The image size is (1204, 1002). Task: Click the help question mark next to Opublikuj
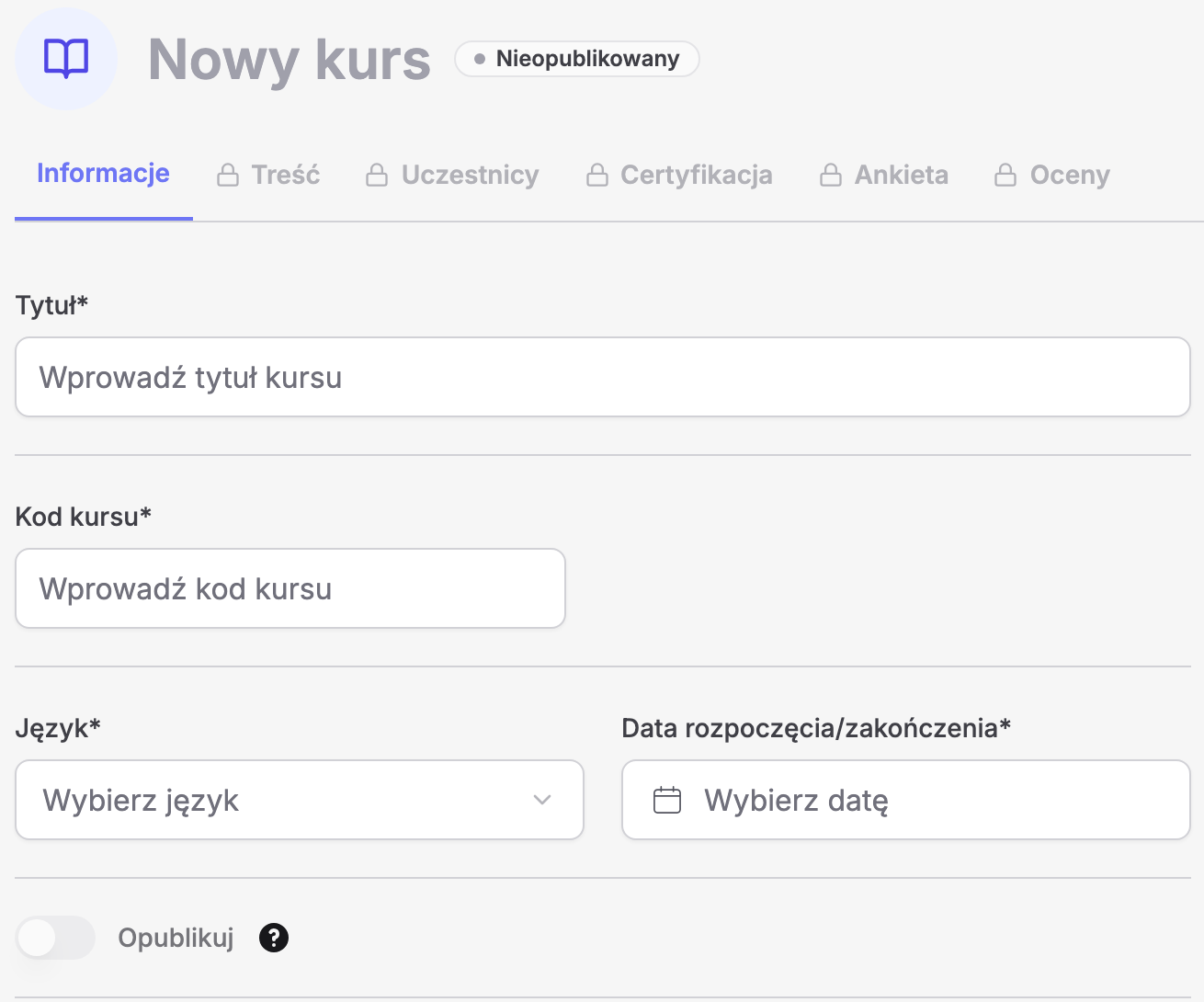tap(274, 938)
